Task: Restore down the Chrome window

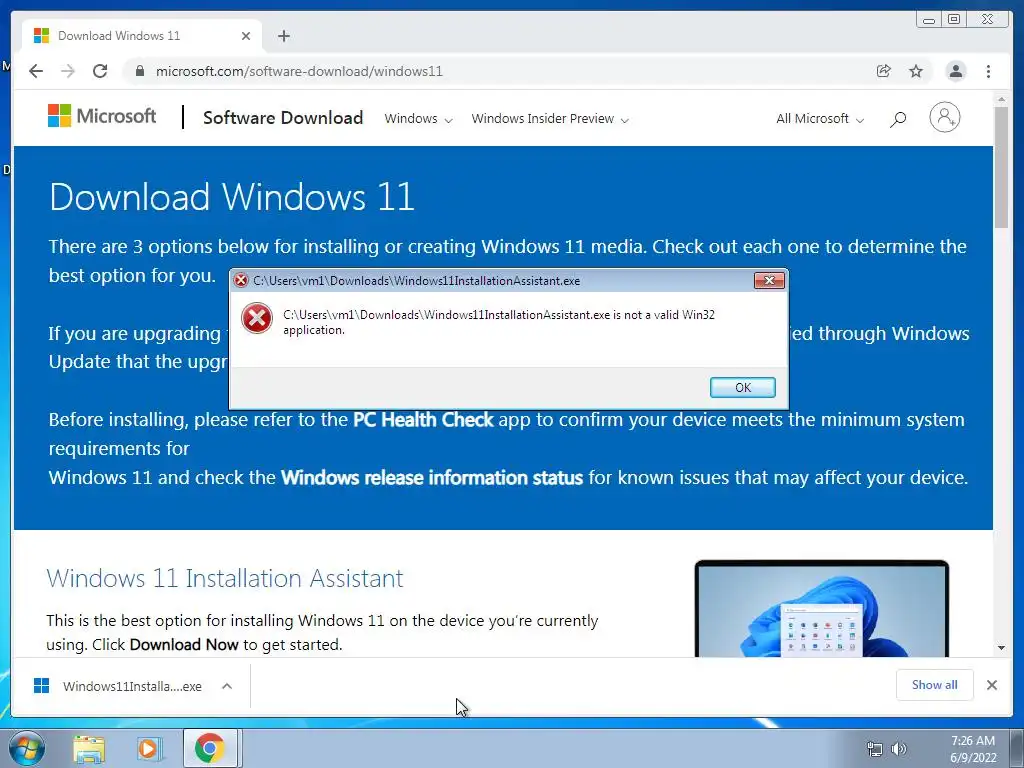Action: [954, 20]
